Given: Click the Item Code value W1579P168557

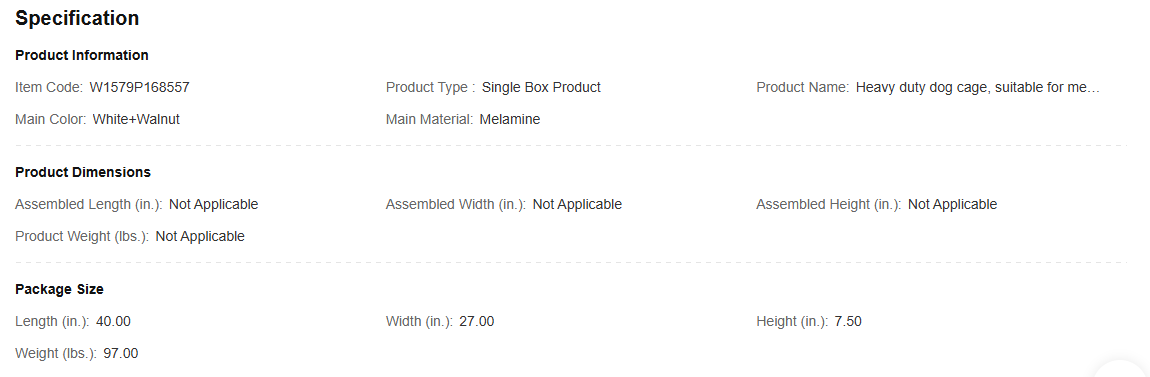Looking at the screenshot, I should pyautogui.click(x=139, y=87).
